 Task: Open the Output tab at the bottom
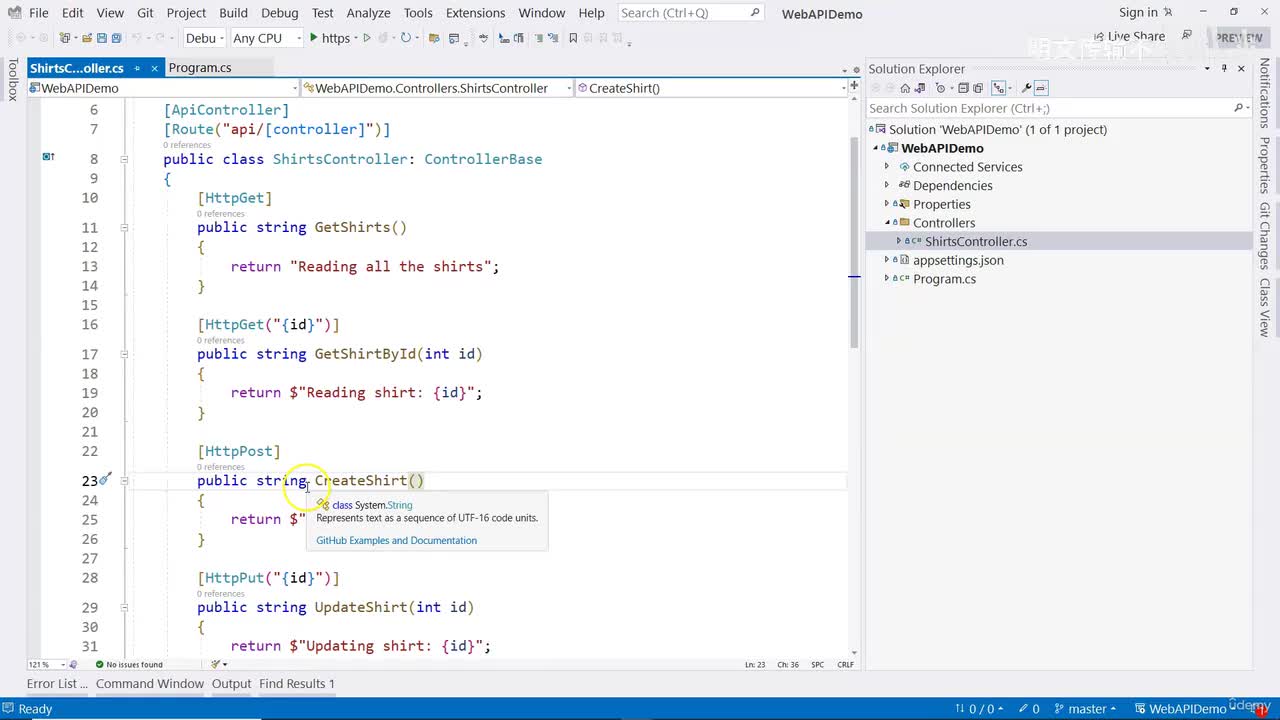click(x=231, y=684)
